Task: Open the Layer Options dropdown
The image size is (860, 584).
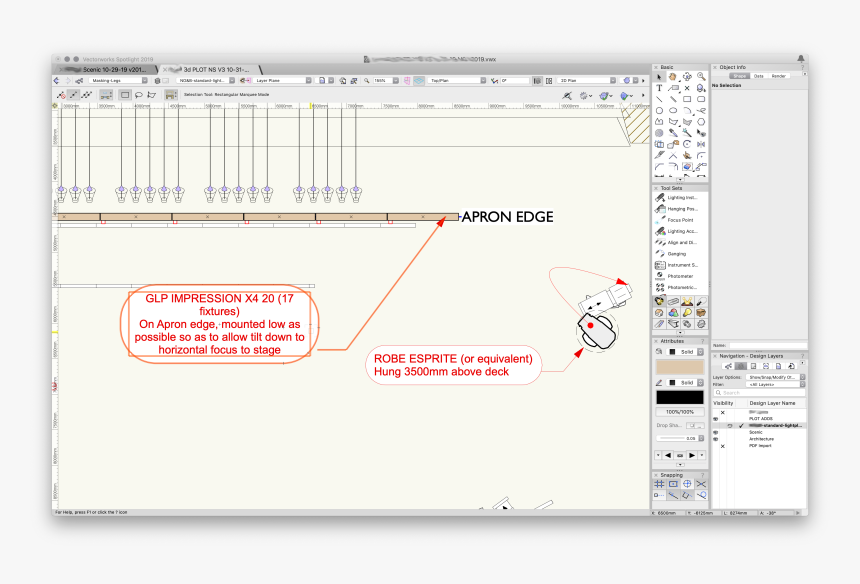Action: 774,377
